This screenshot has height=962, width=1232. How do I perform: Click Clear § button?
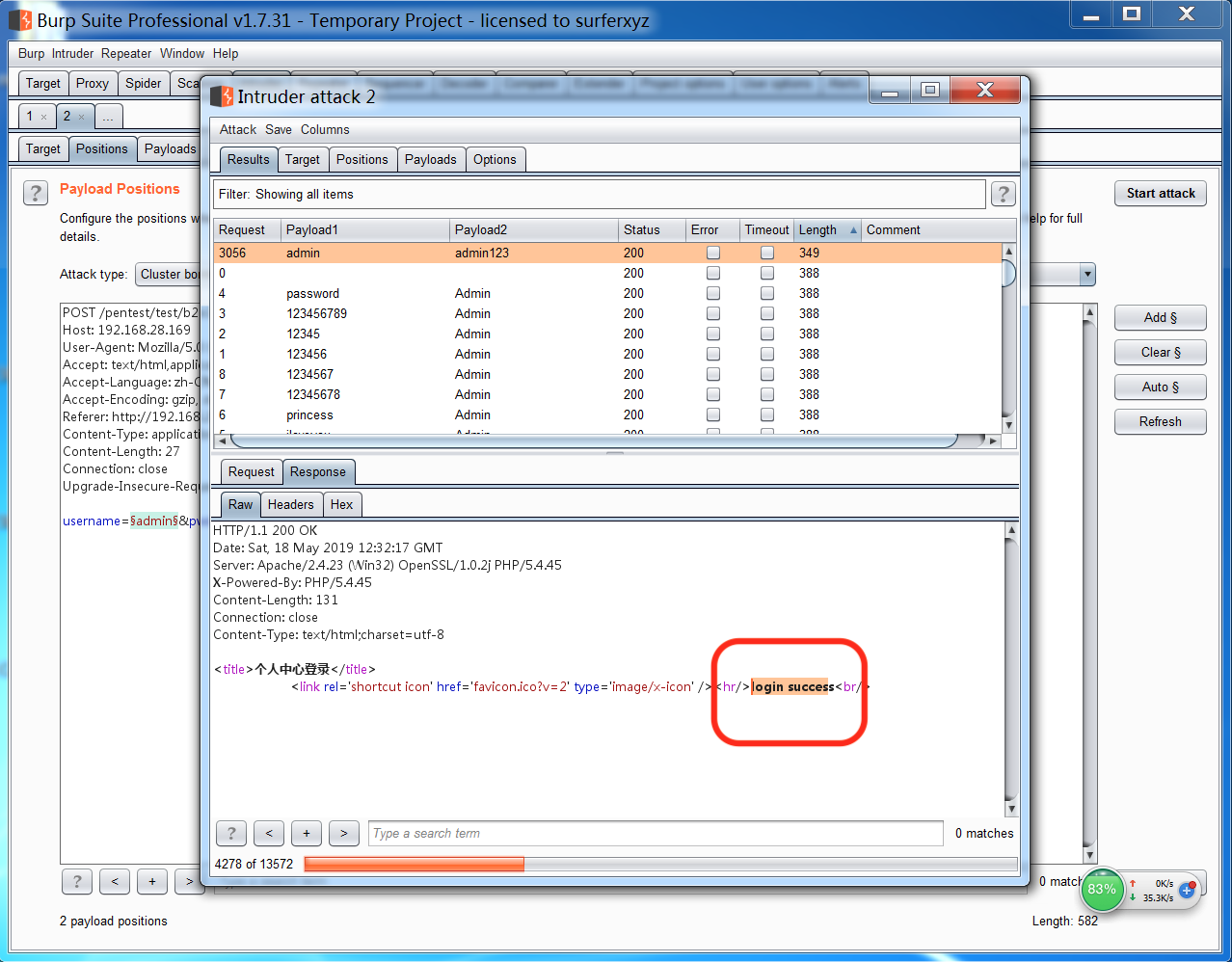(x=1161, y=352)
